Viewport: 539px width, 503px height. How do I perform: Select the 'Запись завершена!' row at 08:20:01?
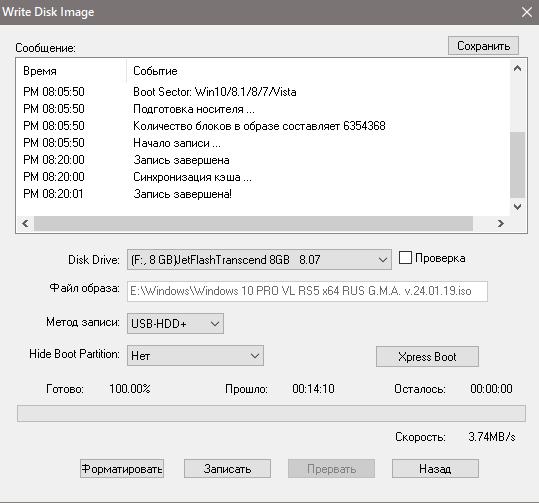[264, 194]
